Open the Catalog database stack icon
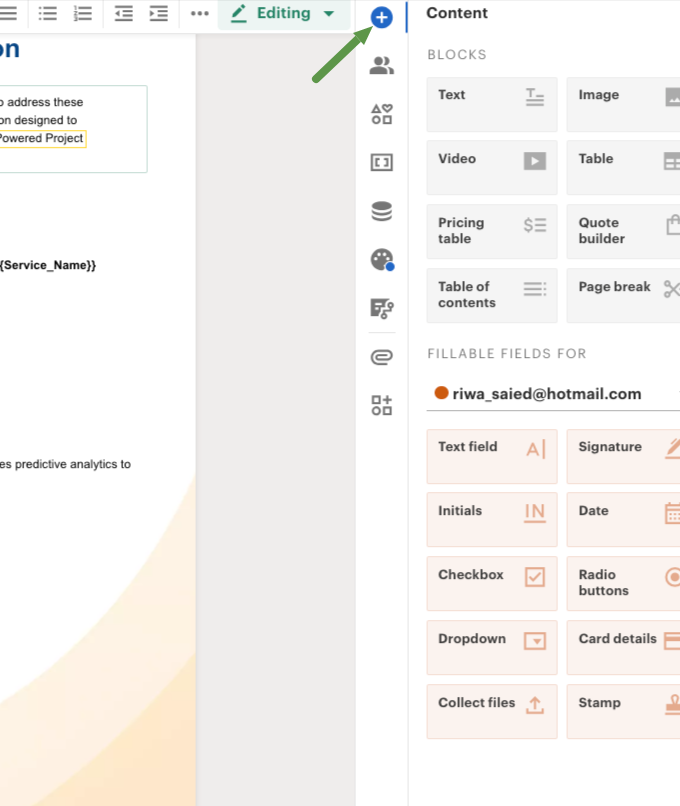This screenshot has width=680, height=806. pyautogui.click(x=381, y=211)
